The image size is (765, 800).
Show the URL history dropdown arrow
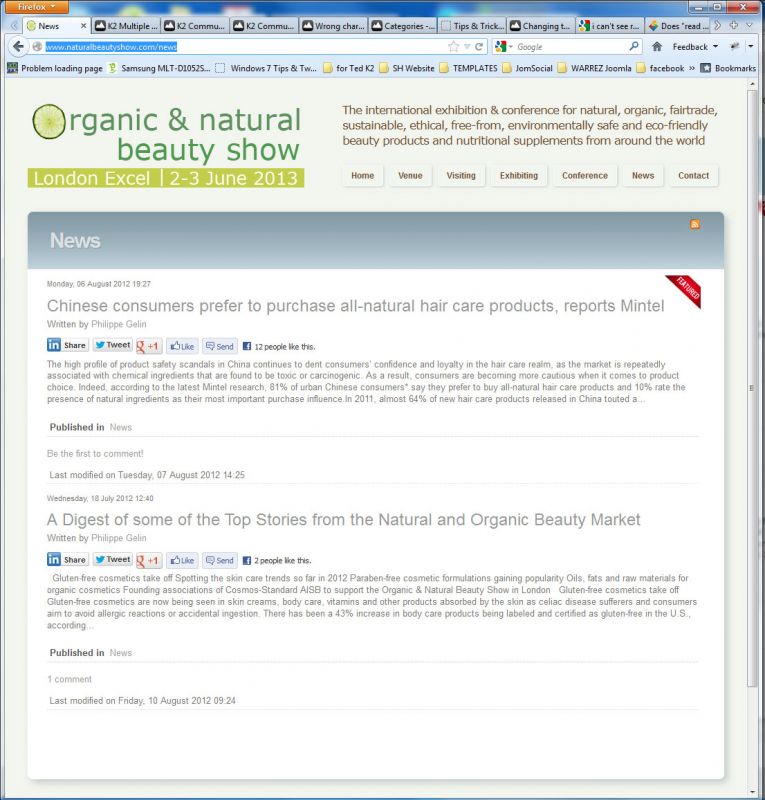467,47
